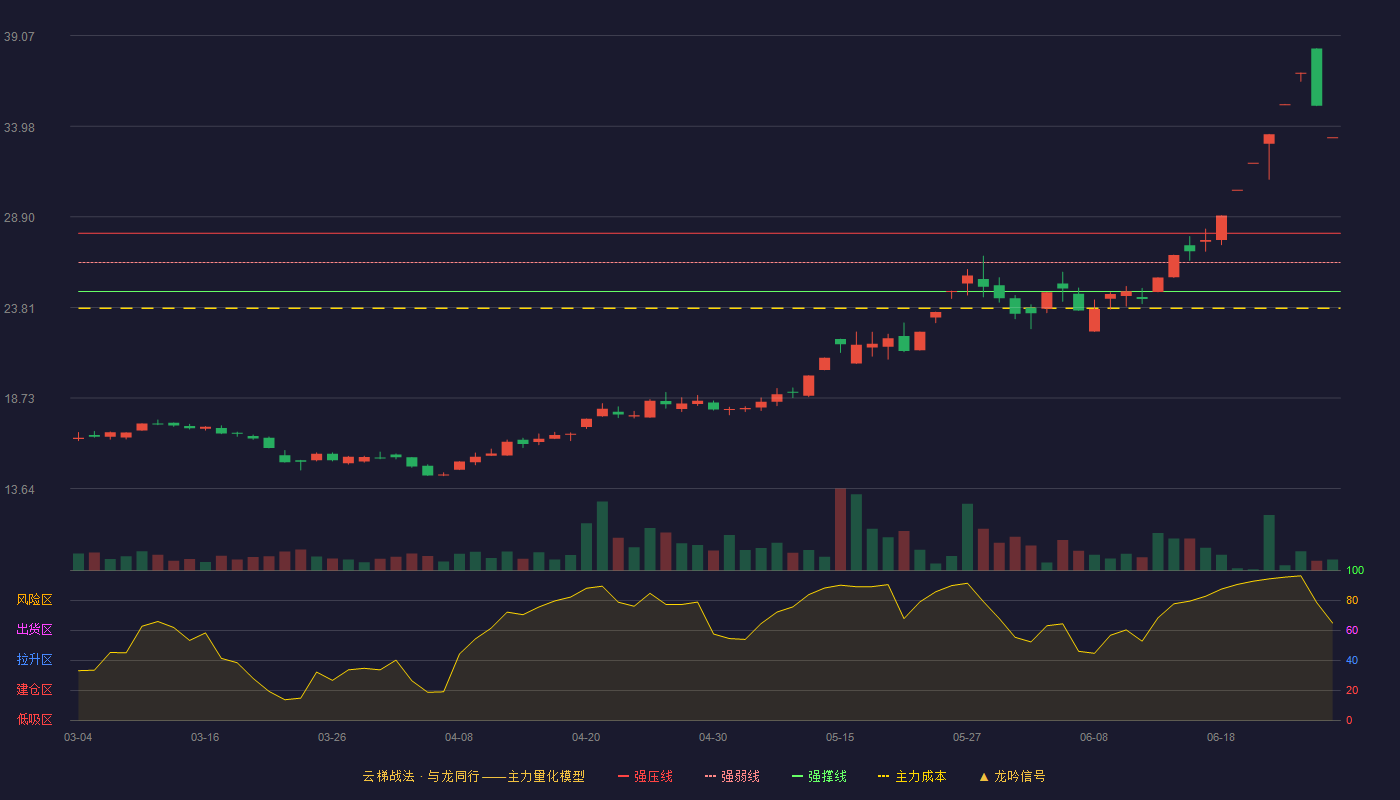Click the 06-18 date label
Viewport: 1400px width, 800px height.
tap(1221, 737)
